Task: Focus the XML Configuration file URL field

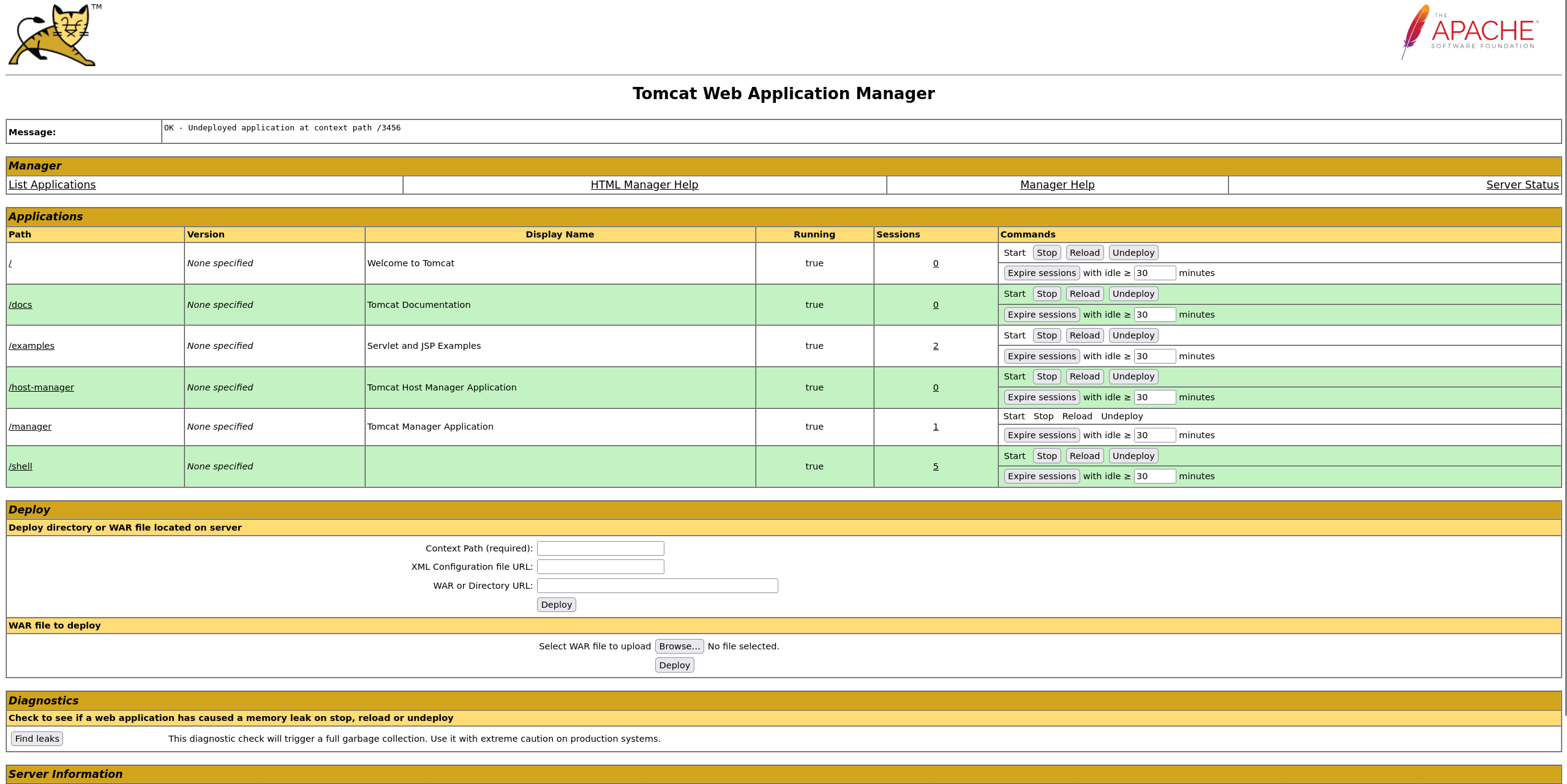Action: click(x=600, y=567)
